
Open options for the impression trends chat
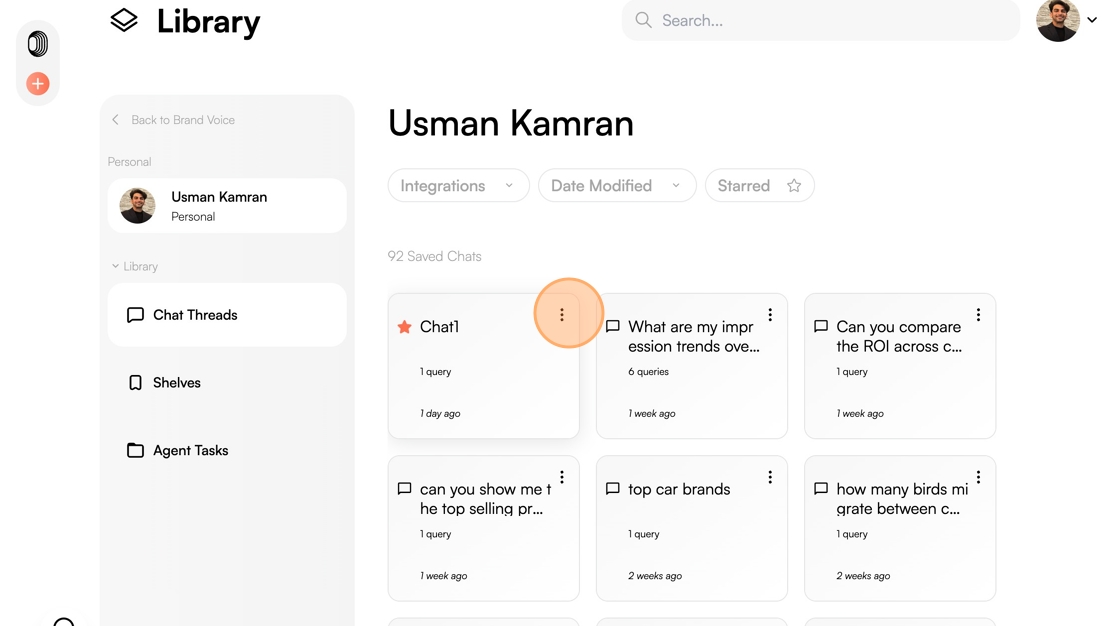click(770, 314)
